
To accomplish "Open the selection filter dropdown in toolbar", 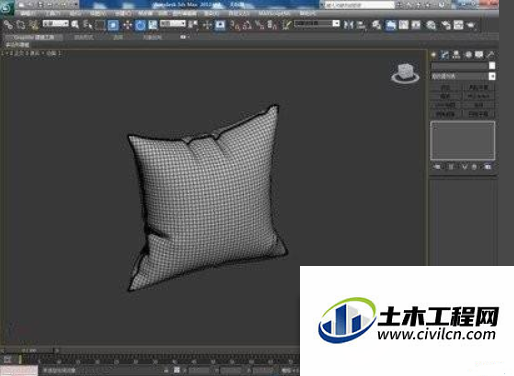I will (x=55, y=23).
